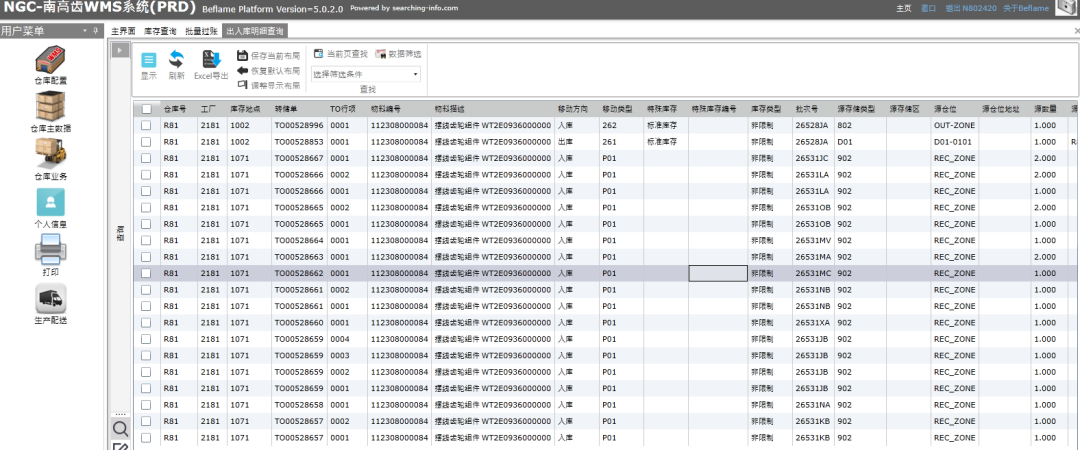Select cell TO00528853
The height and width of the screenshot is (450, 1080).
(x=299, y=142)
